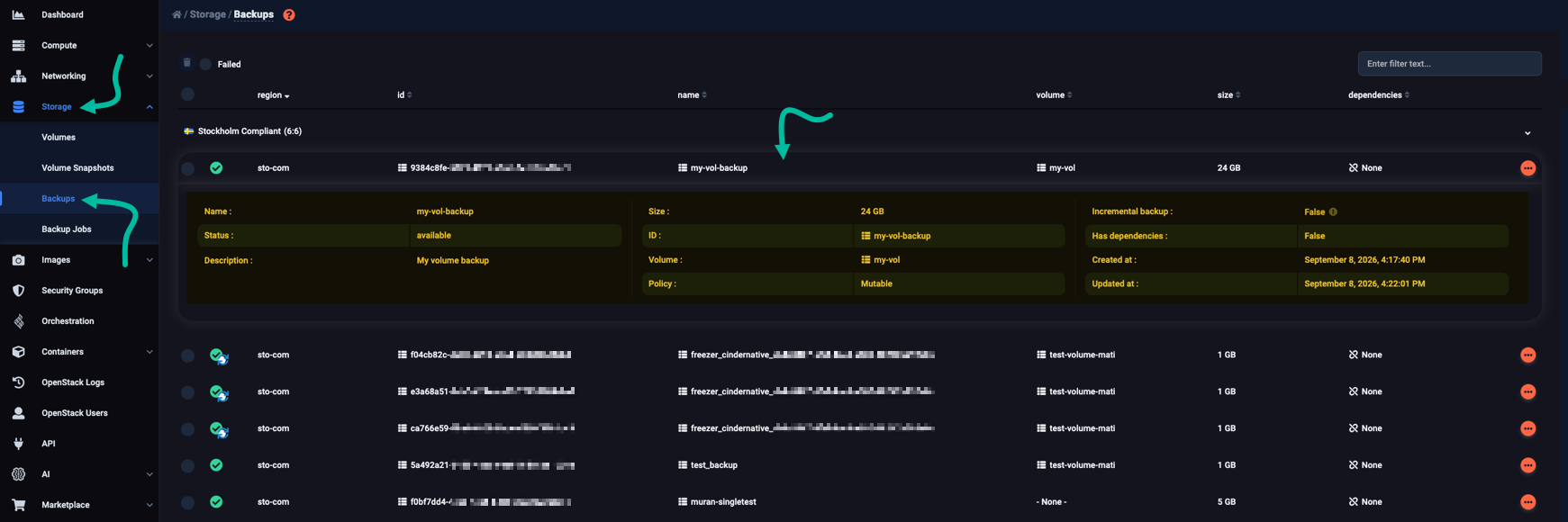
Task: Click the trash delete icon
Action: coord(187,63)
